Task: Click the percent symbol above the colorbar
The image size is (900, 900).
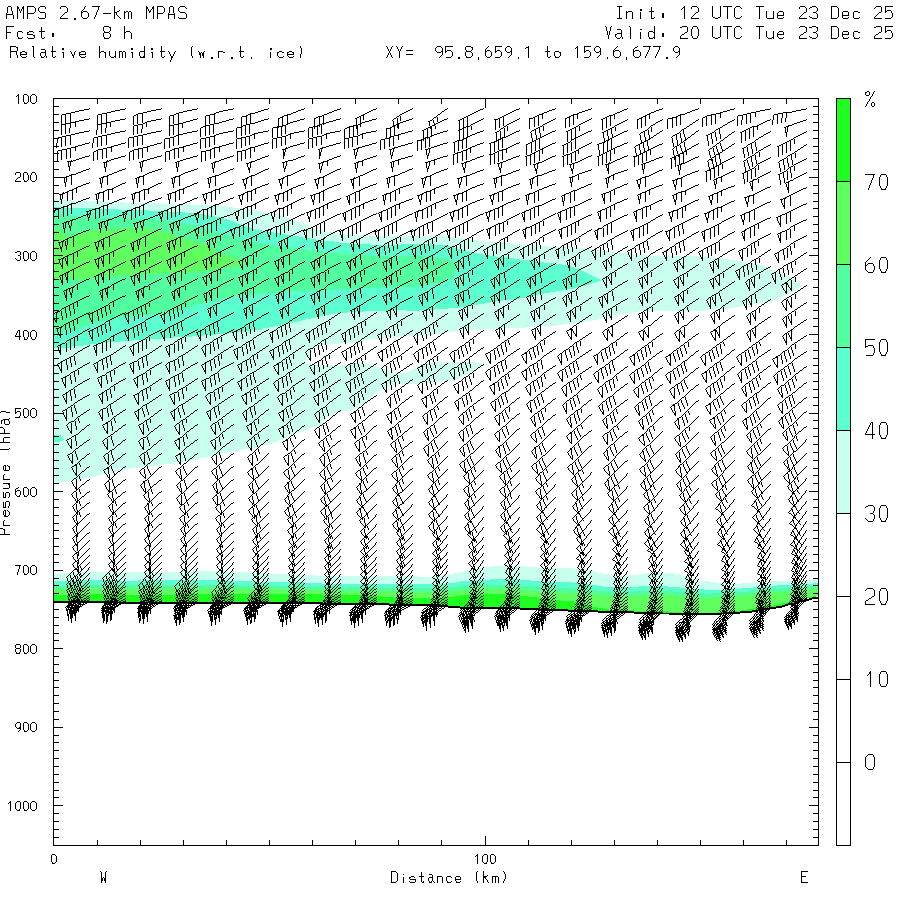Action: (869, 100)
